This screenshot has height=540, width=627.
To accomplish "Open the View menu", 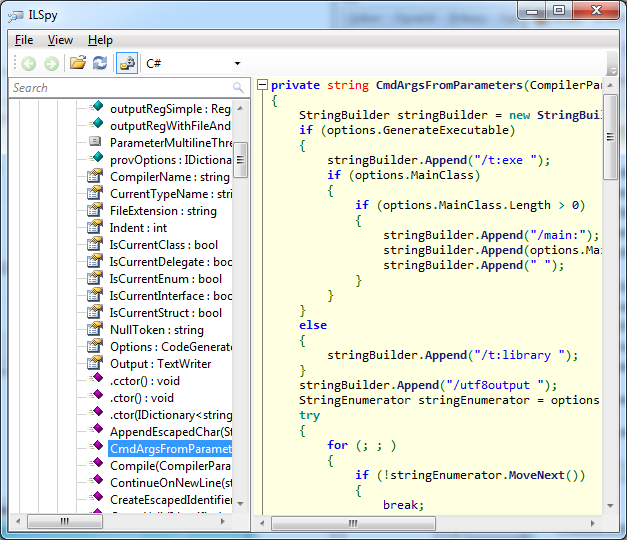I will coord(60,40).
